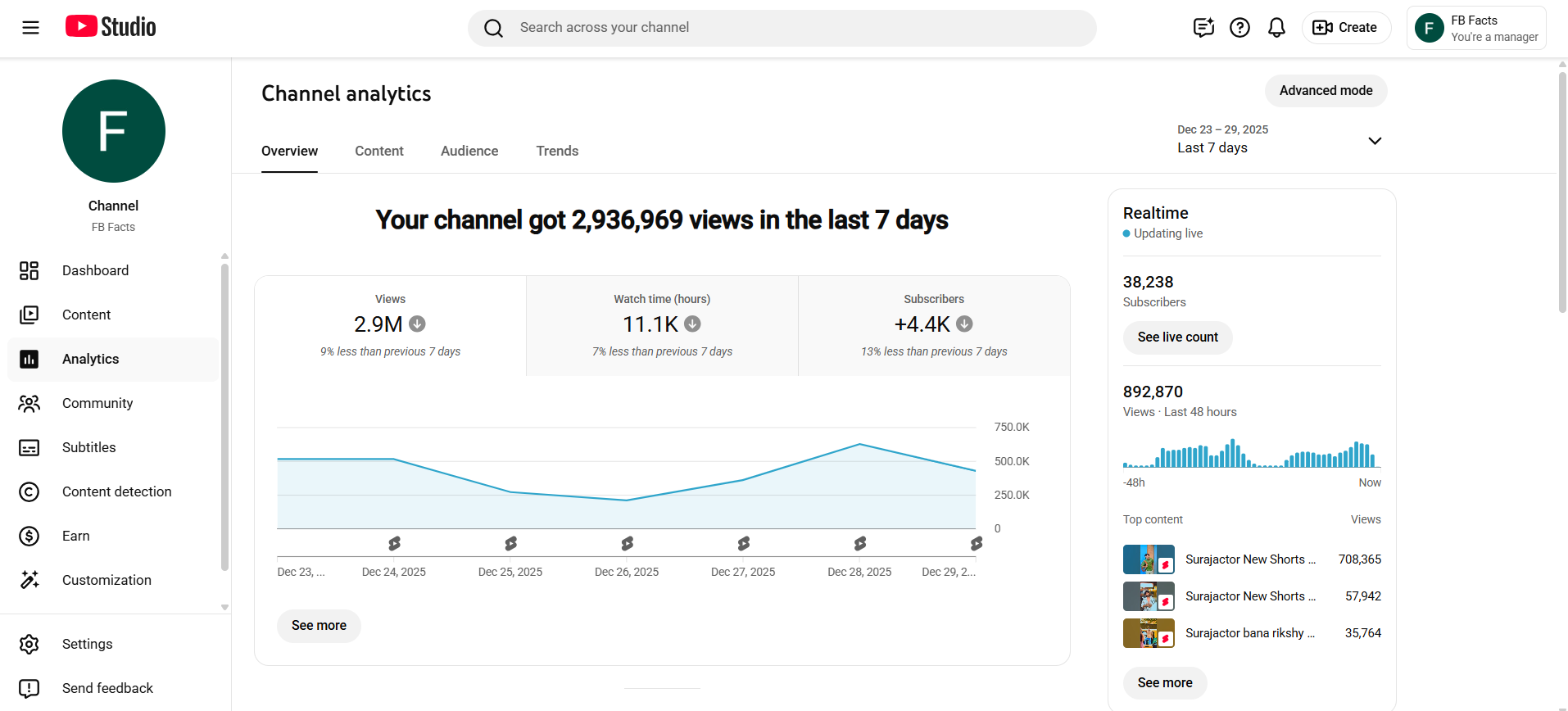The width and height of the screenshot is (1568, 711).
Task: Click the YouTube Studio logo
Action: 111,27
